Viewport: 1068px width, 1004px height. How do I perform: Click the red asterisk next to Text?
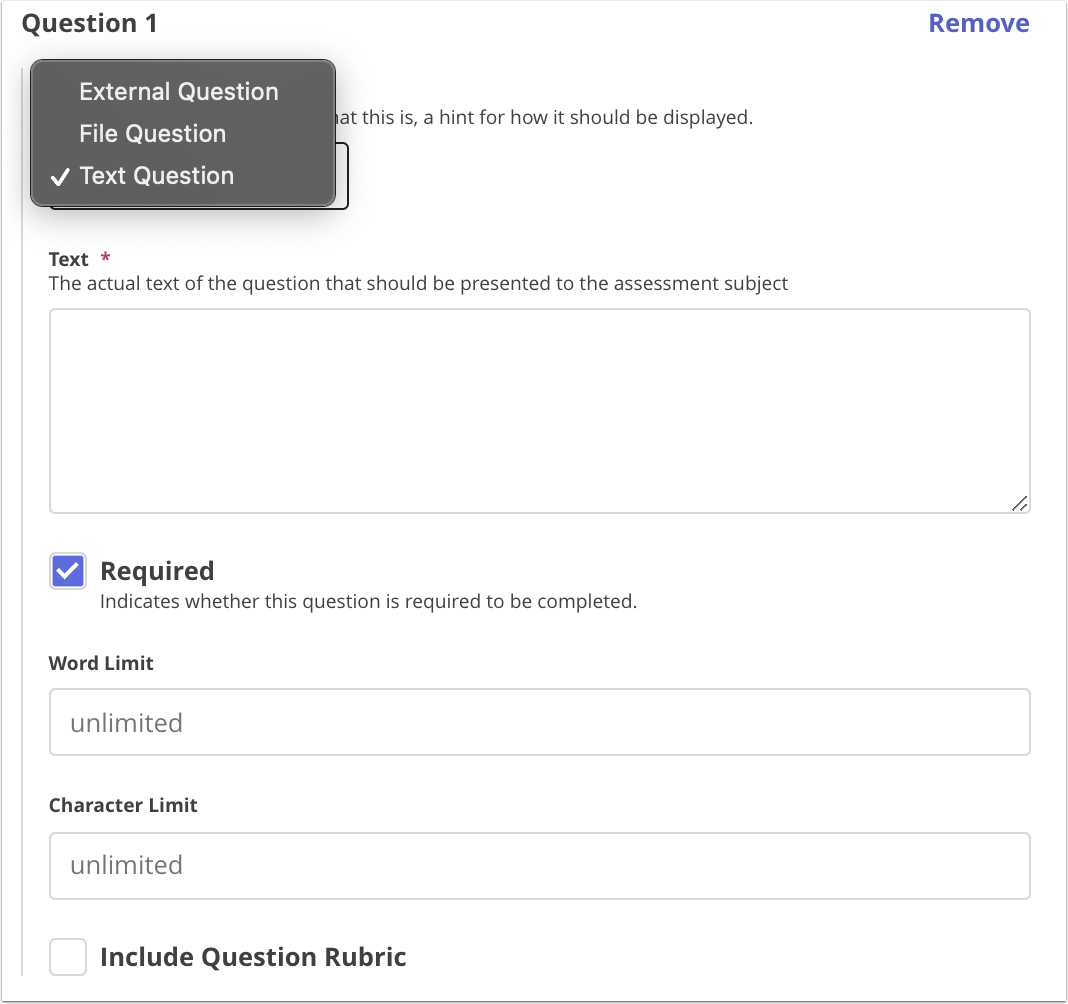click(x=103, y=257)
